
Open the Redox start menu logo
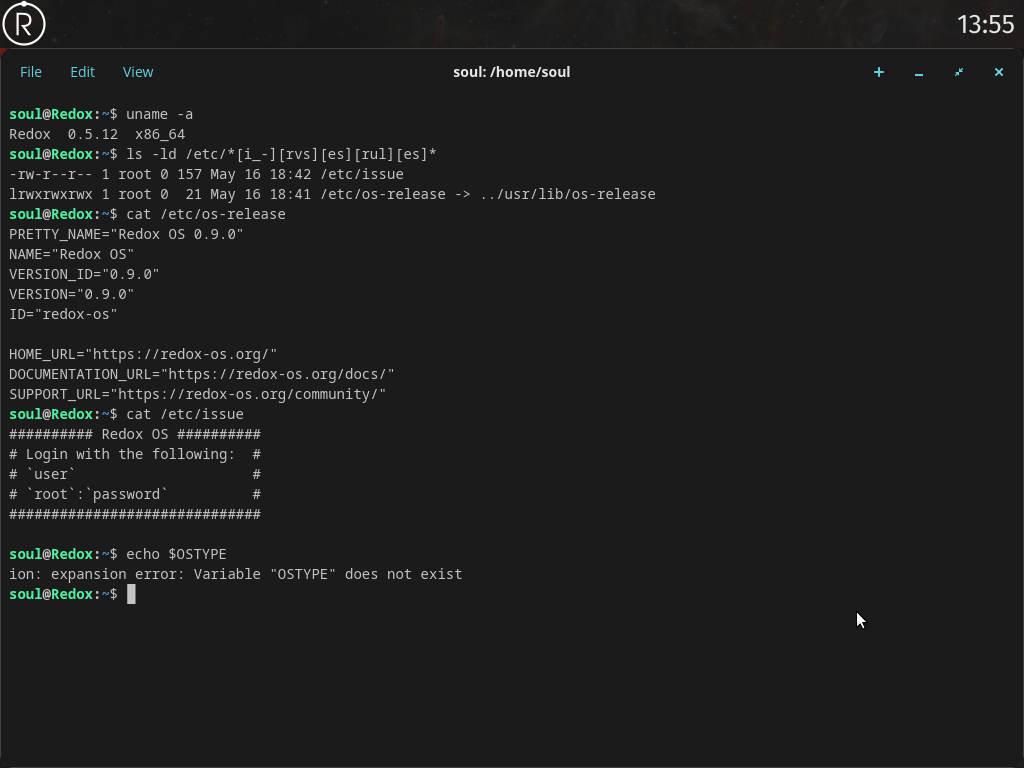[24, 24]
